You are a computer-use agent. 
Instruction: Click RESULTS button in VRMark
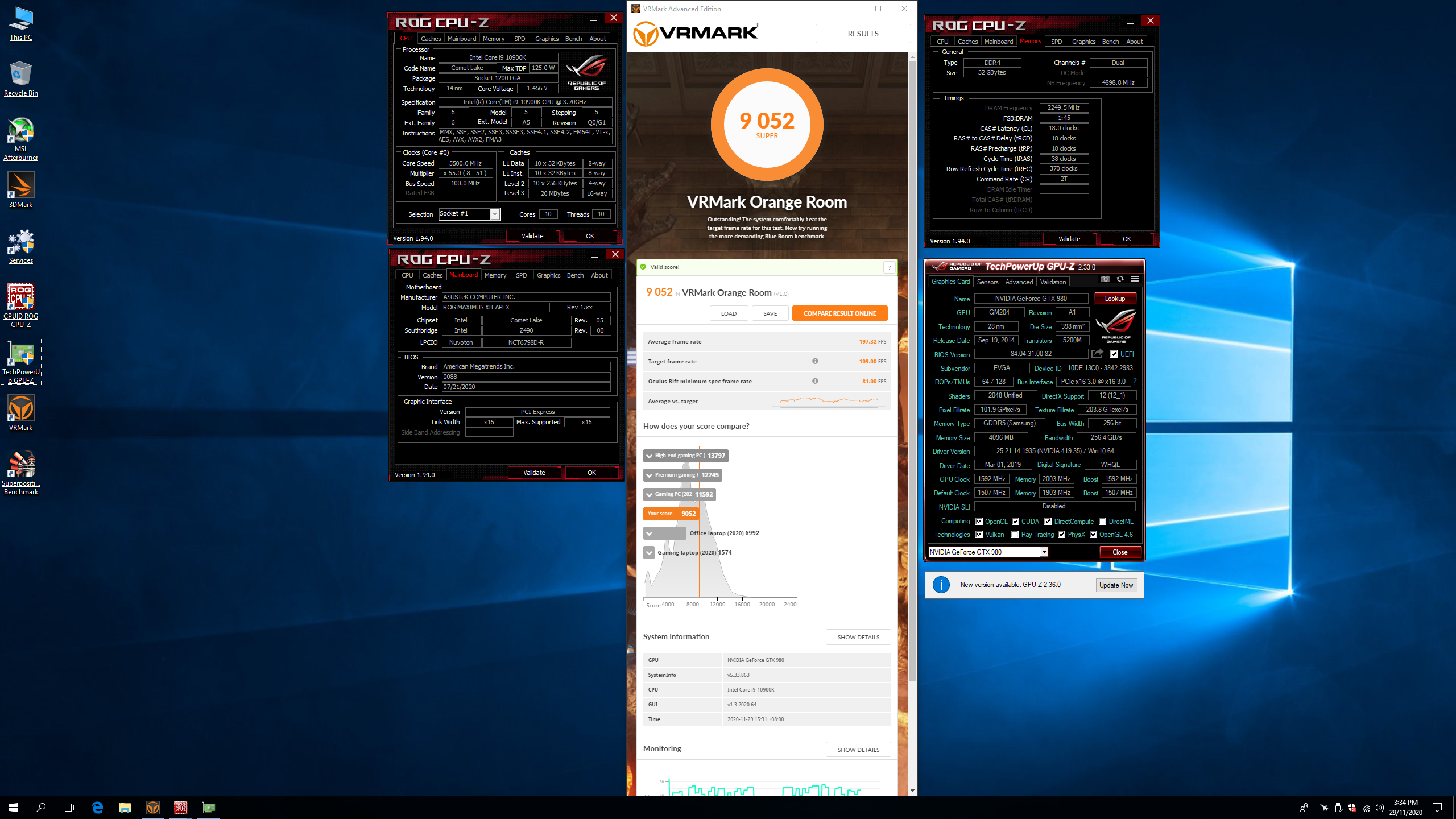pyautogui.click(x=863, y=34)
